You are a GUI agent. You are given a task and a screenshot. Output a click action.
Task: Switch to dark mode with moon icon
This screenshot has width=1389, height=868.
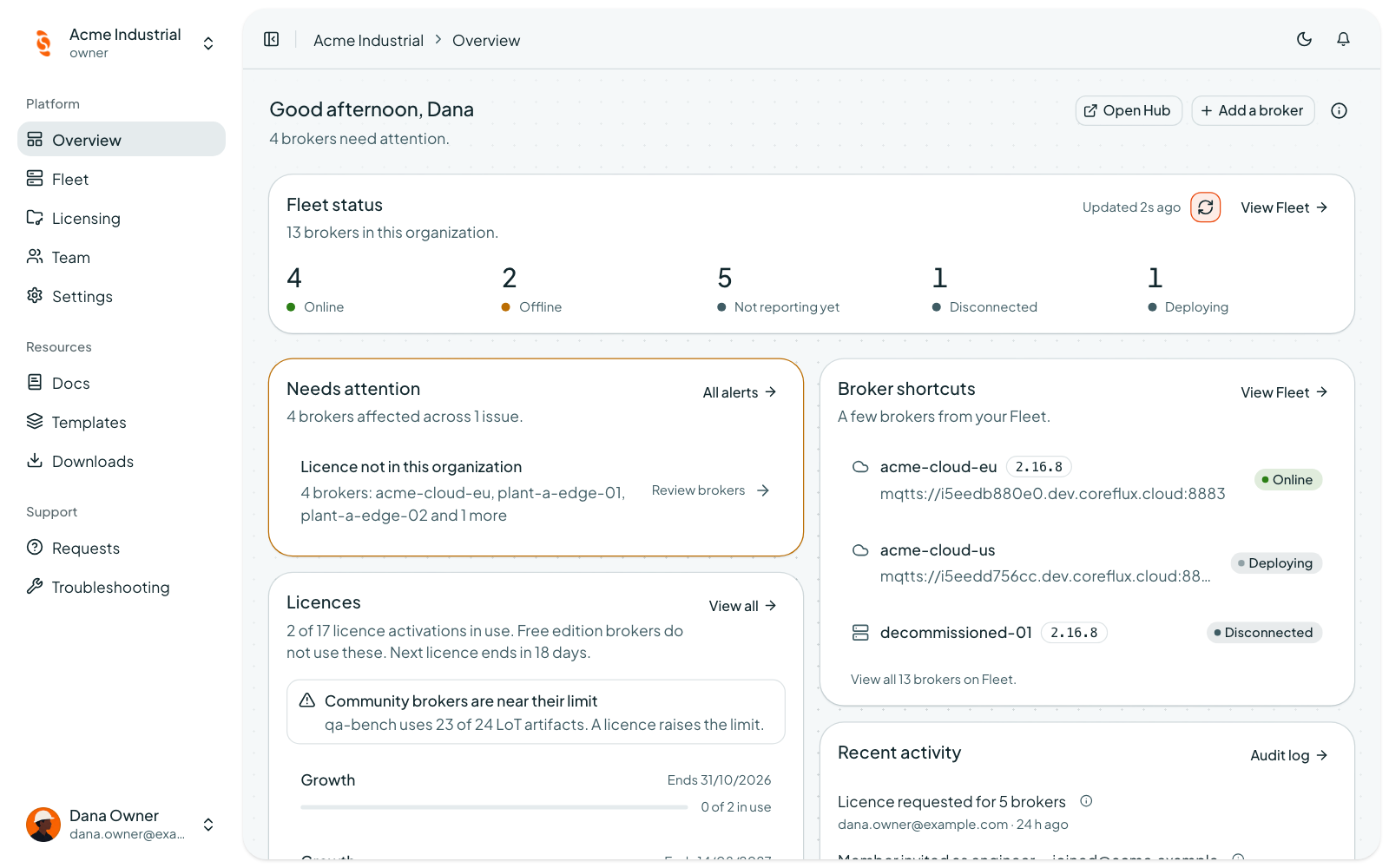point(1304,39)
